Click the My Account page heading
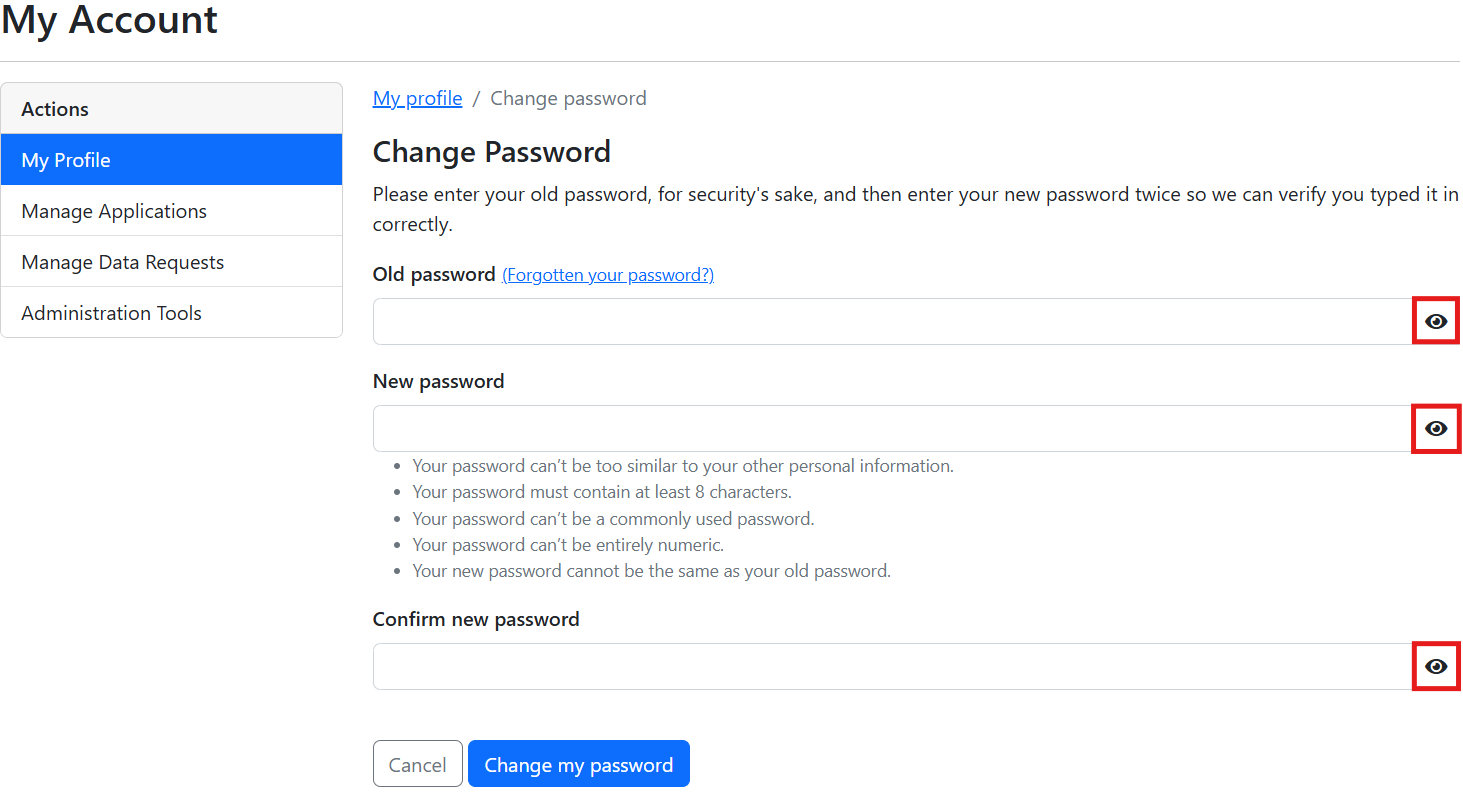The height and width of the screenshot is (792, 1463). click(109, 19)
